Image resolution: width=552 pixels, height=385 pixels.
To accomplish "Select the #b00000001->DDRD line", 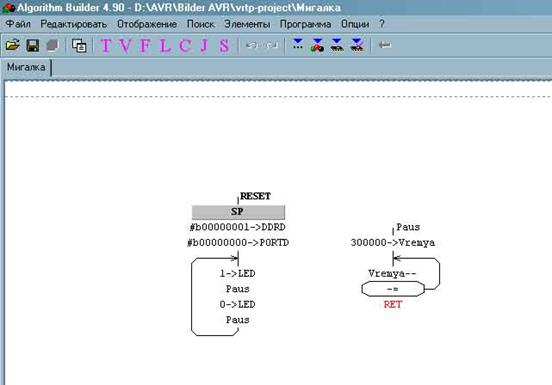I will (238, 227).
